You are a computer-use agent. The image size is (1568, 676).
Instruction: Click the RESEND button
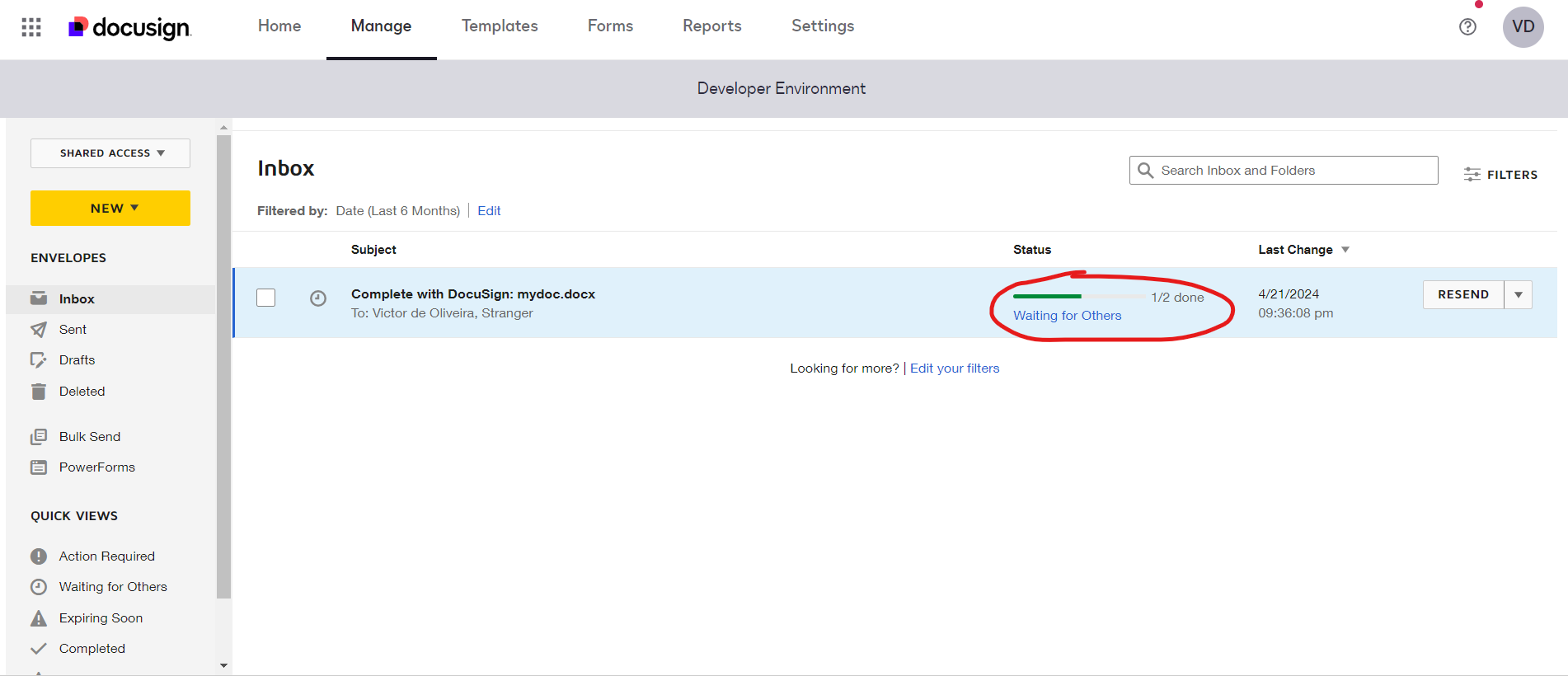1463,295
